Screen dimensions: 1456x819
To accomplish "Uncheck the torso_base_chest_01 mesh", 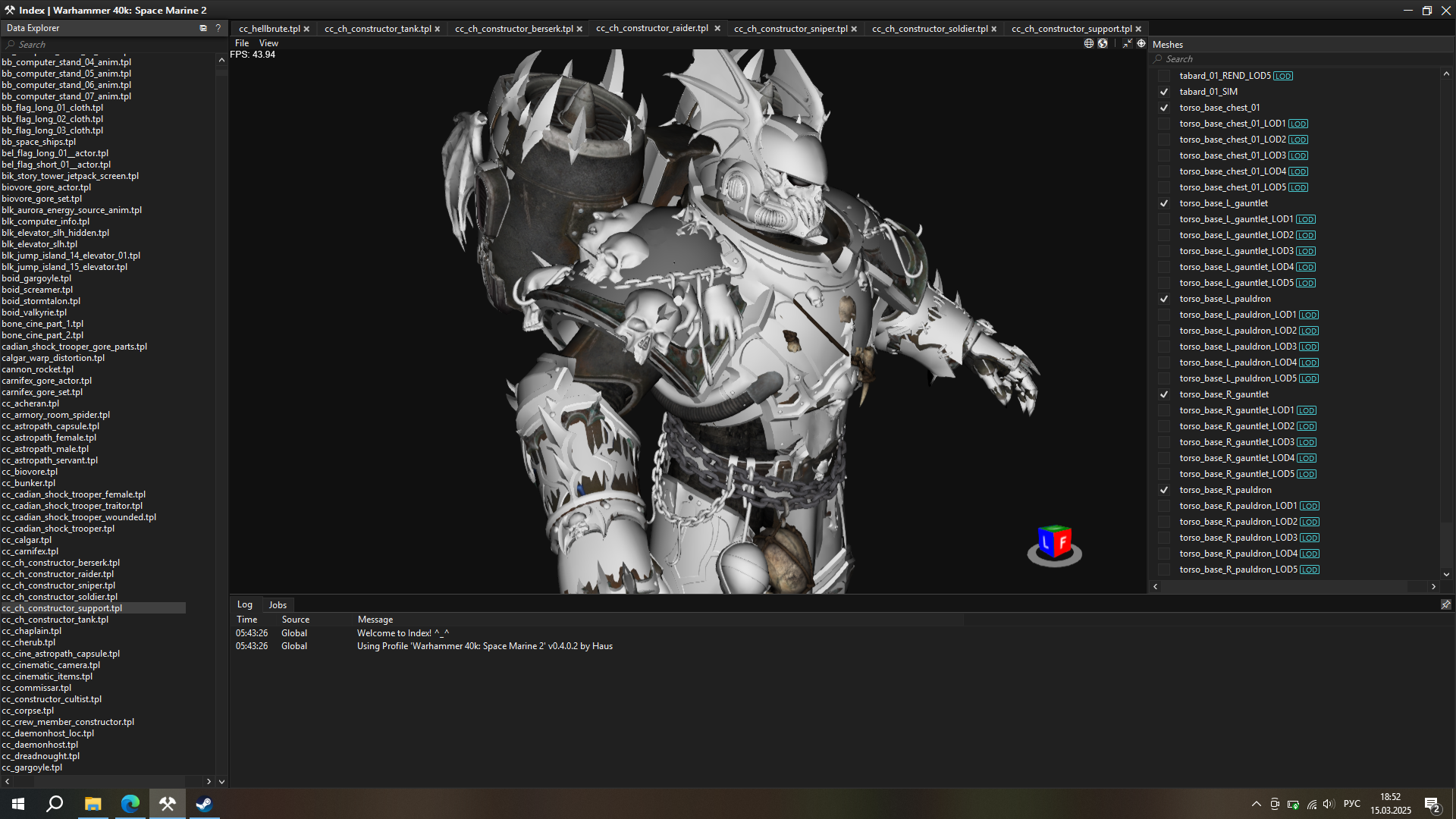I will click(1163, 108).
